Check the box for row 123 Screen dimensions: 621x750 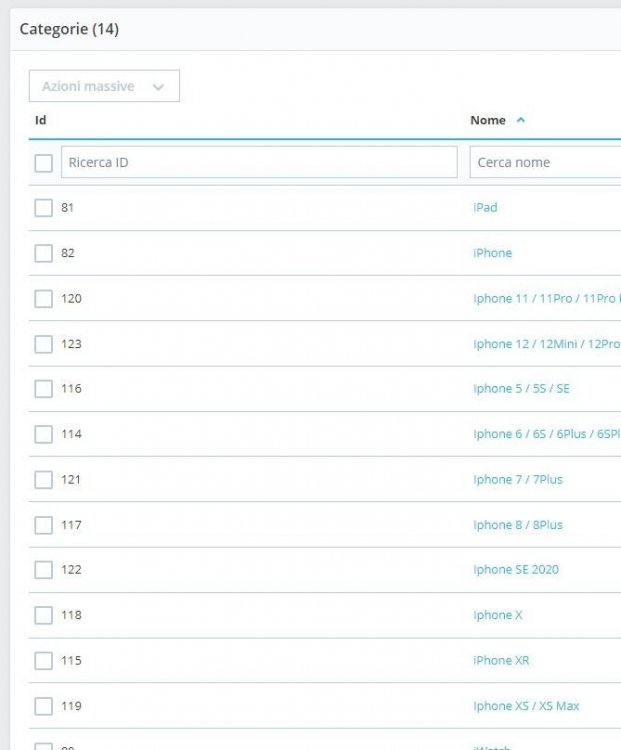[x=44, y=344]
